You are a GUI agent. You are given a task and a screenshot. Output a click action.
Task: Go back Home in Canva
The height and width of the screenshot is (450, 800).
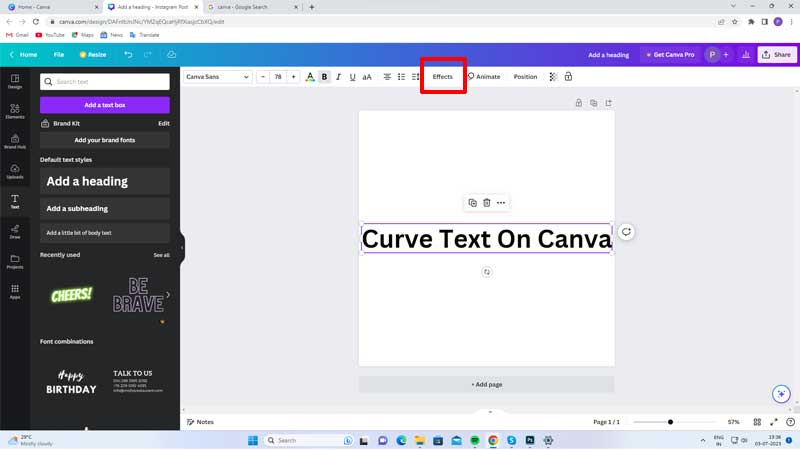(23, 55)
